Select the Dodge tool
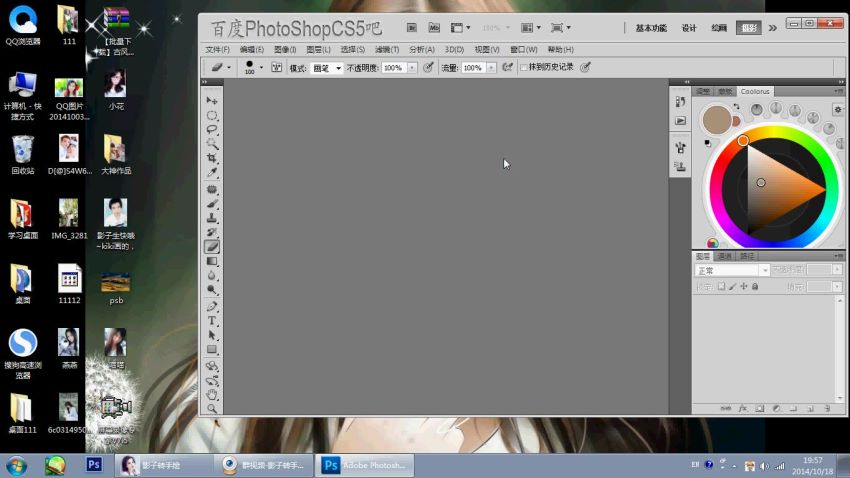The width and height of the screenshot is (850, 478). point(212,289)
